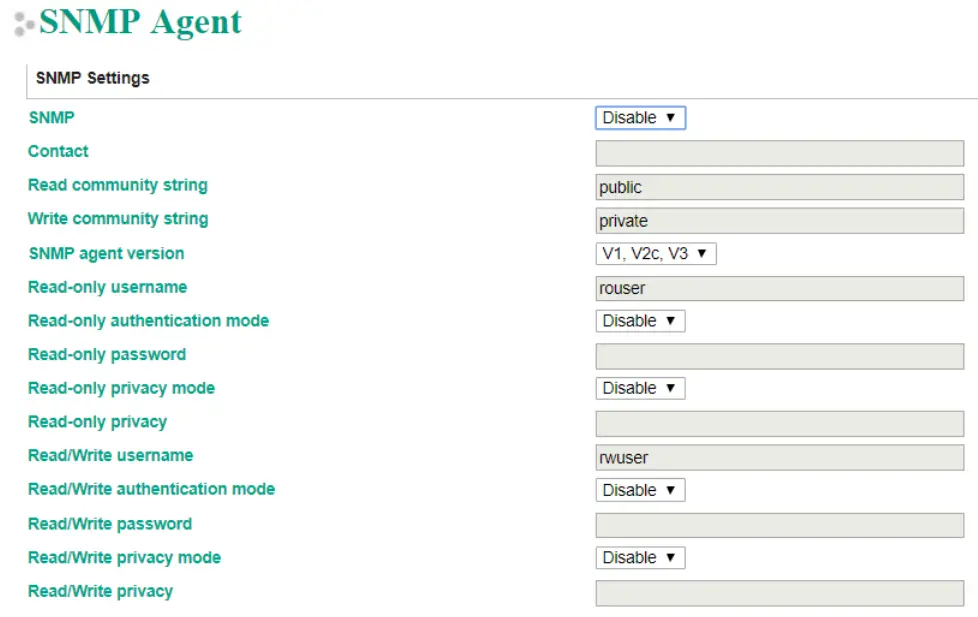Viewport: 978px width, 617px height.
Task: Click the Read community string field
Action: point(779,187)
